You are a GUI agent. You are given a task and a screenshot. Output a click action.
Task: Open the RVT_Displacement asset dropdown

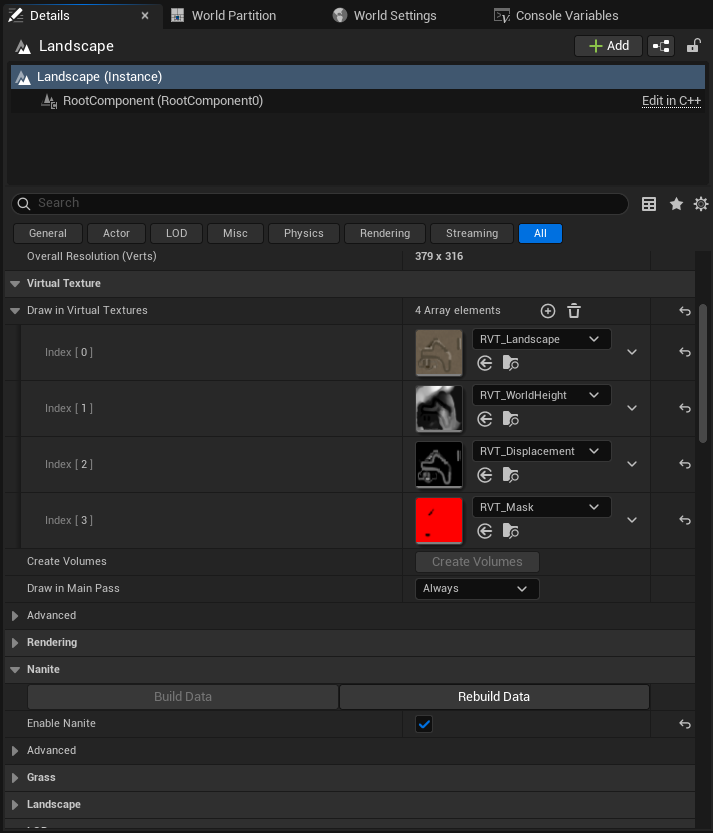click(x=541, y=451)
